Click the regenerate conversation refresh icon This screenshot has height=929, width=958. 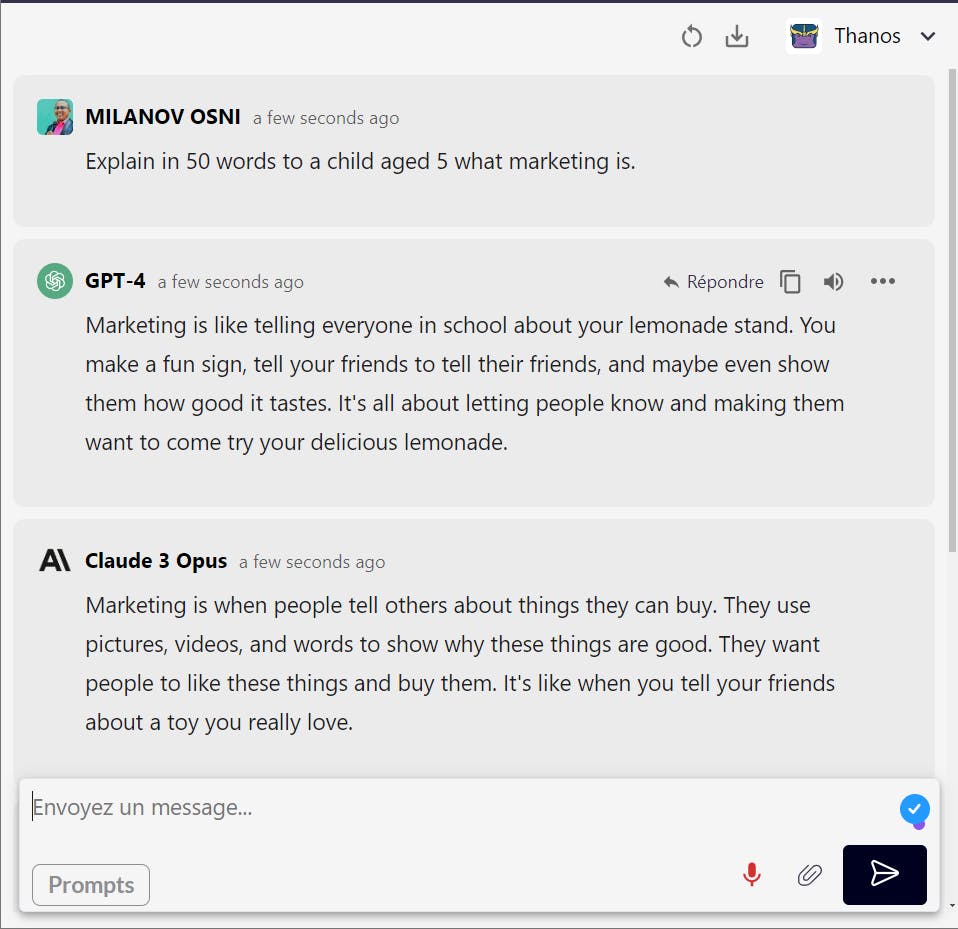(691, 37)
